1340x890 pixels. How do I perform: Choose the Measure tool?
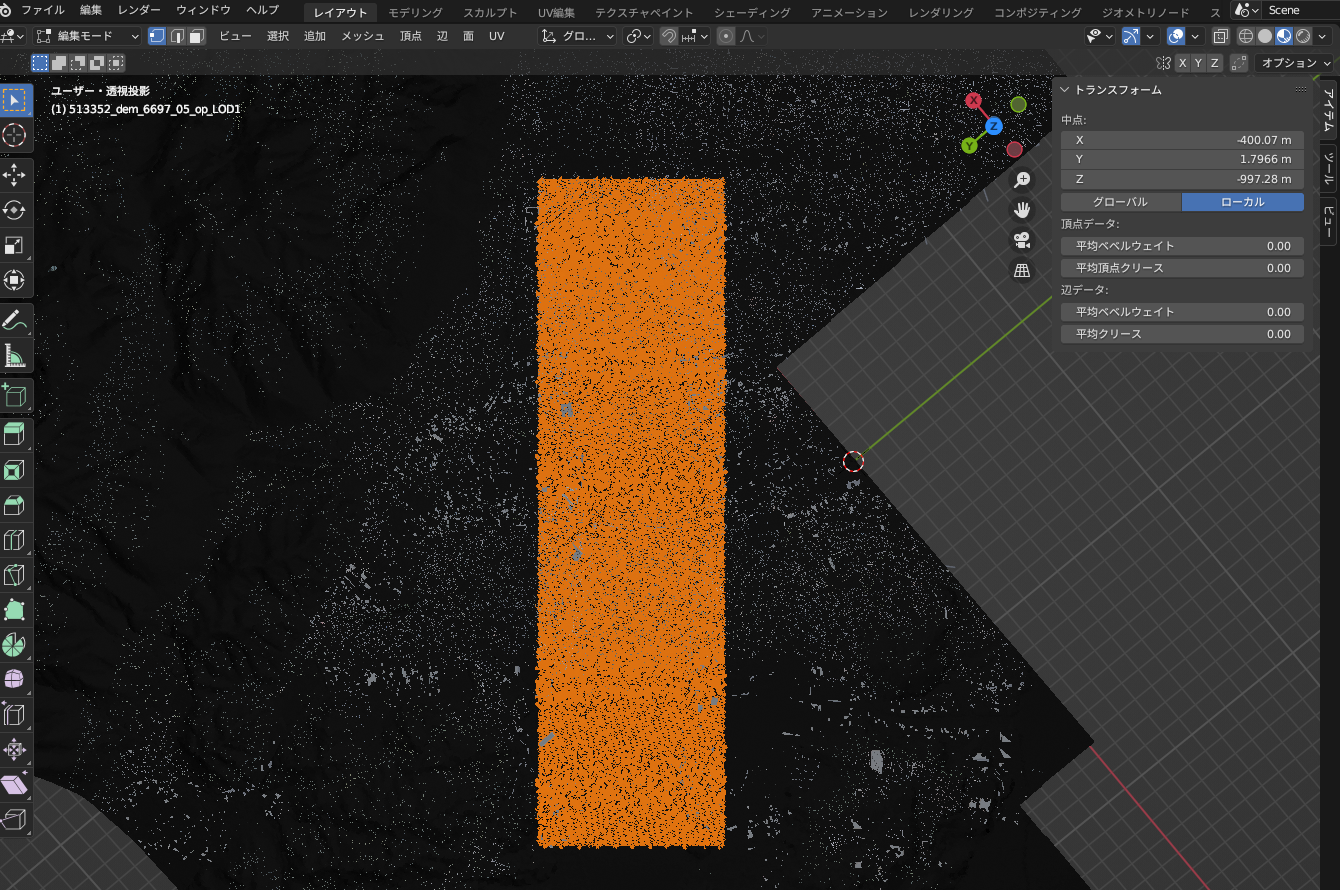[15, 356]
